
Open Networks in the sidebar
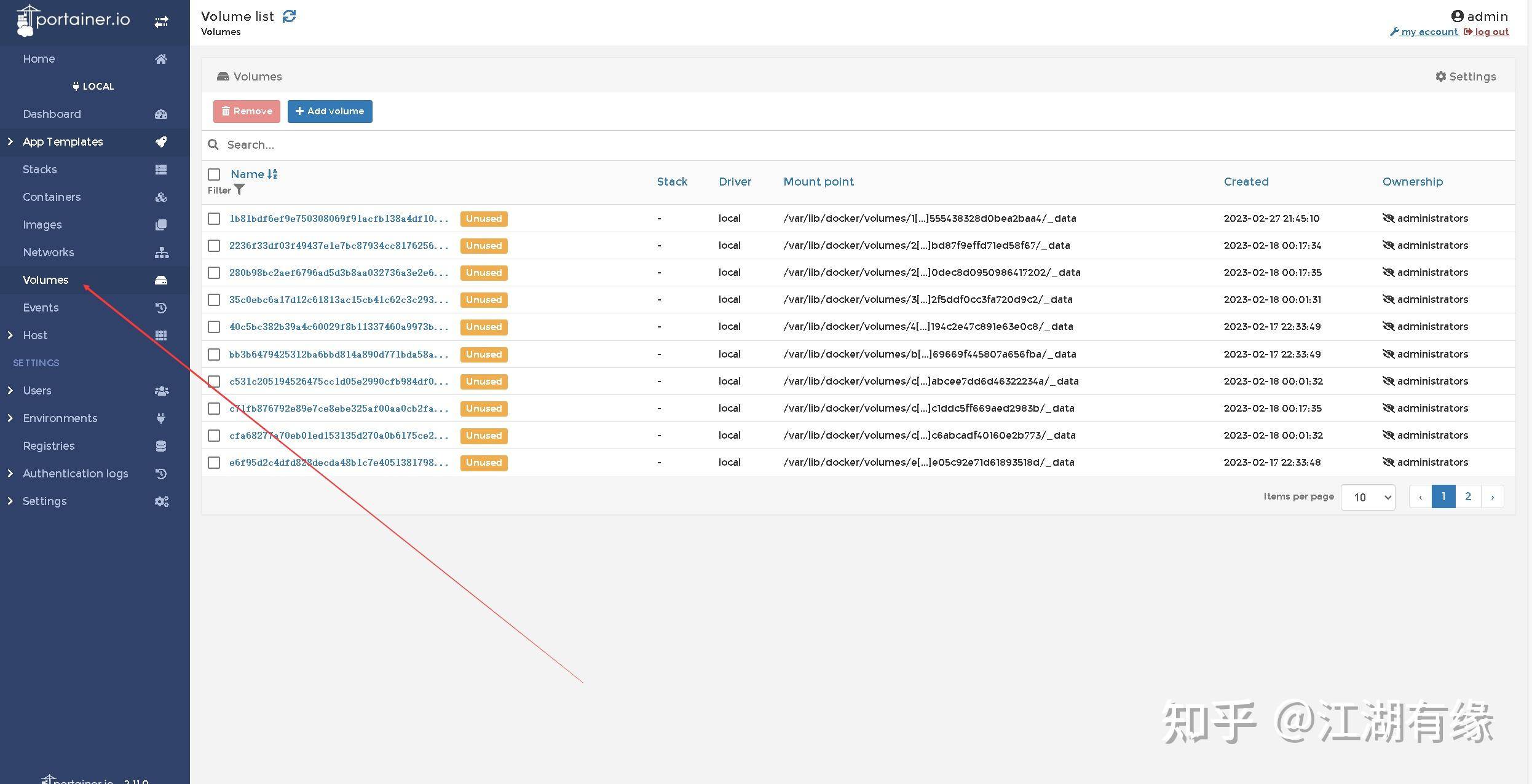coord(95,253)
